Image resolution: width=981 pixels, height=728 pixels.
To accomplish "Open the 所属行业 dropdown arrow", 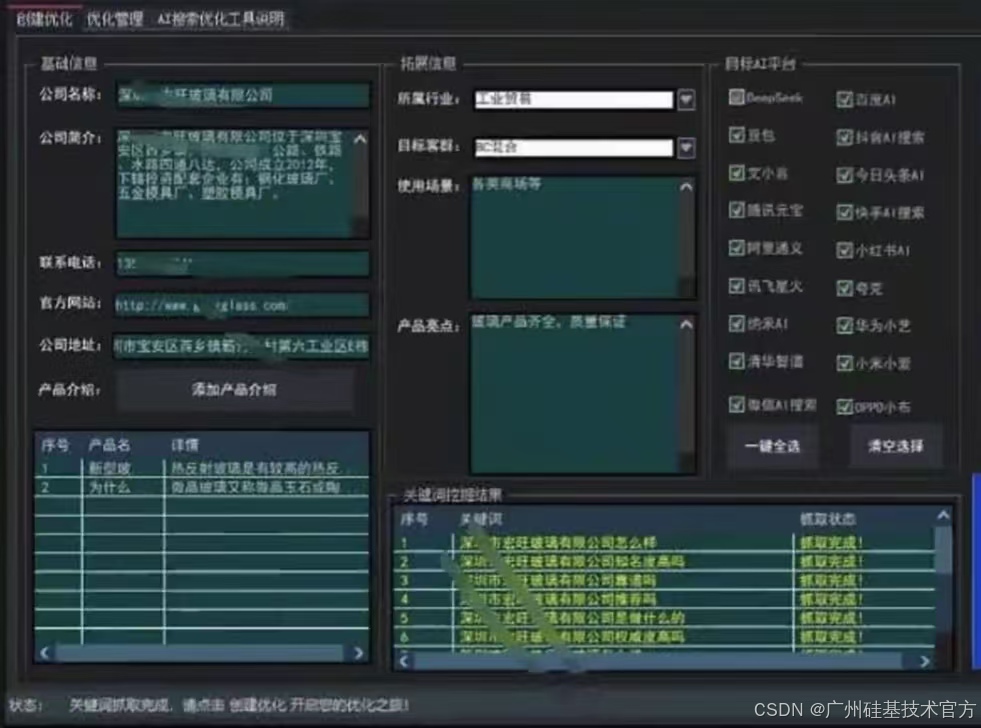I will point(686,99).
